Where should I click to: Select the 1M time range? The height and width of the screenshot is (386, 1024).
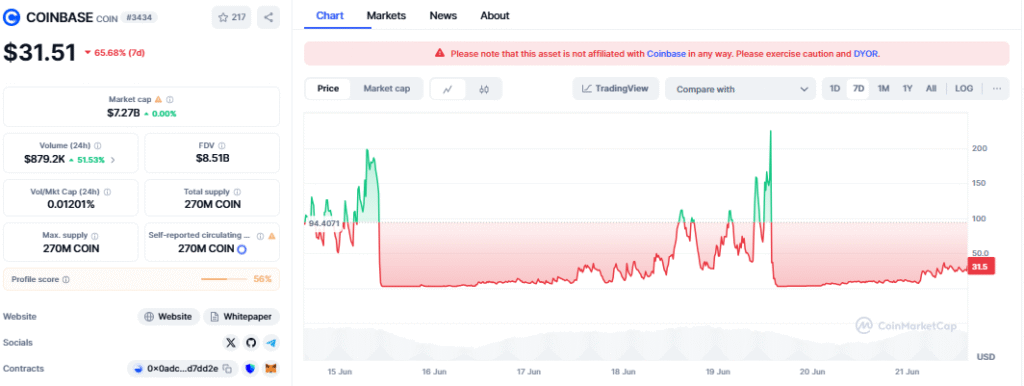click(883, 89)
